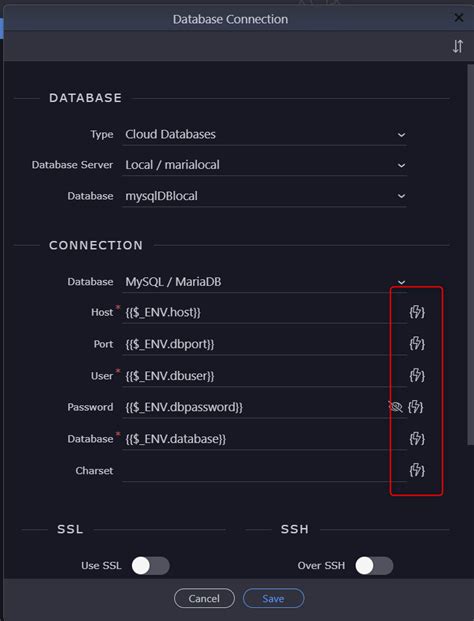474x621 pixels.
Task: Expand the Type dropdown showing Cloud Databases
Action: click(264, 135)
